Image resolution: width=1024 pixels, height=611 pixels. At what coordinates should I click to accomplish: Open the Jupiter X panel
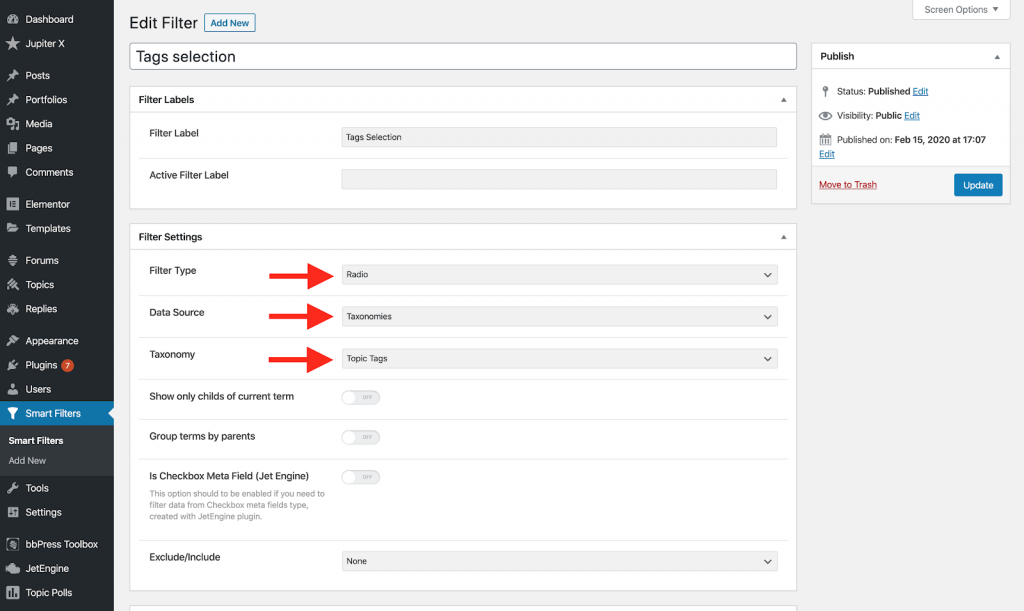point(44,43)
